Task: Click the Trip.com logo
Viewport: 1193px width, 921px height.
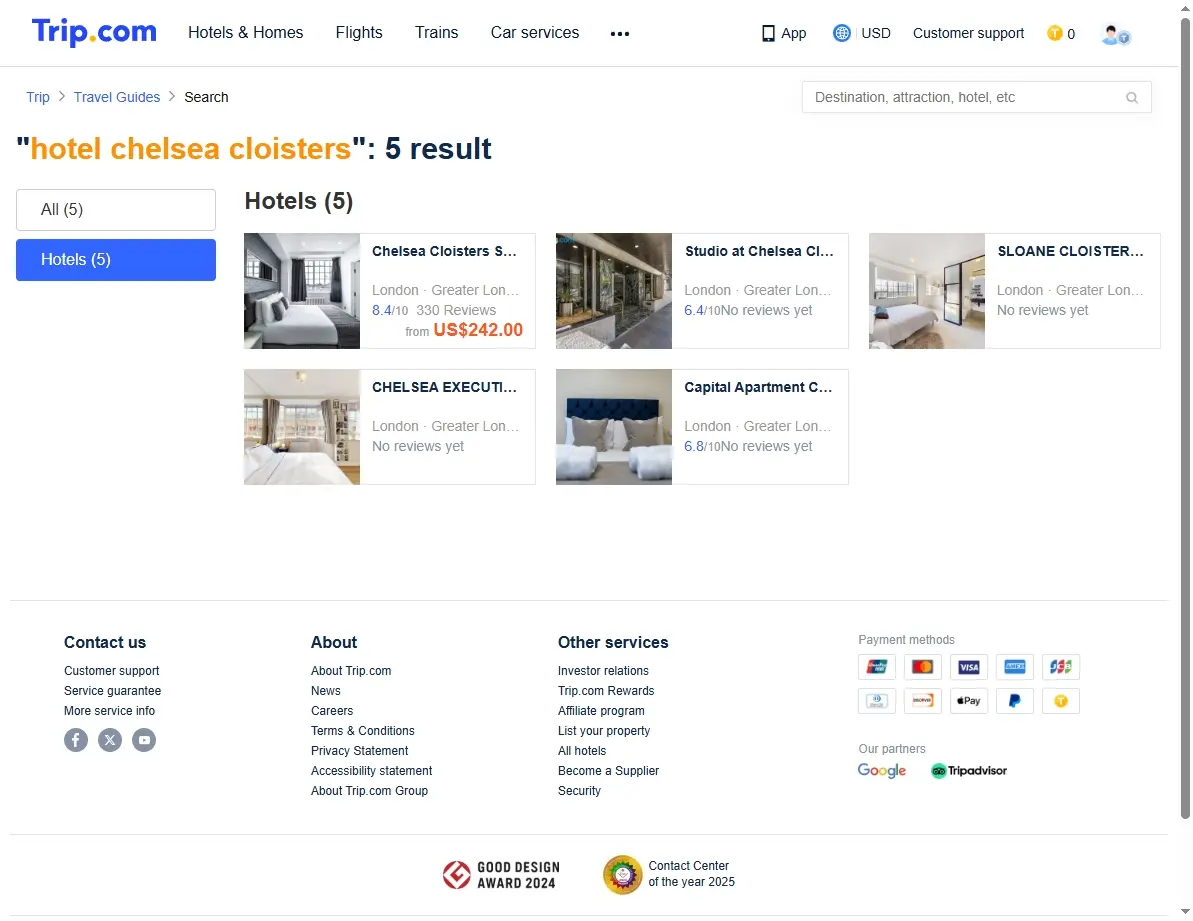Action: tap(94, 32)
